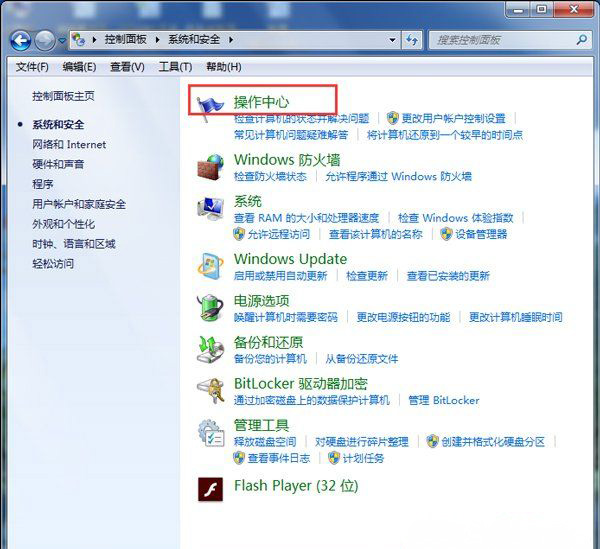This screenshot has height=549, width=600.
Task: Open 对硬盘进行碎片整理 link
Action: coord(362,441)
